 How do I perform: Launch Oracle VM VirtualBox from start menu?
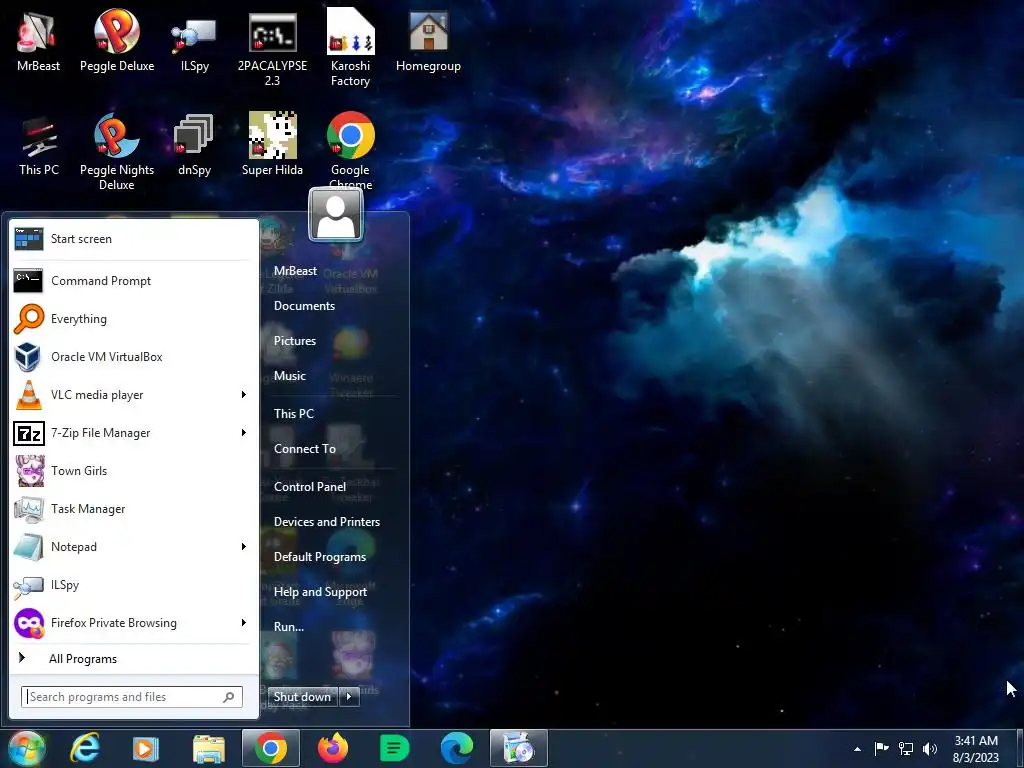pos(133,357)
